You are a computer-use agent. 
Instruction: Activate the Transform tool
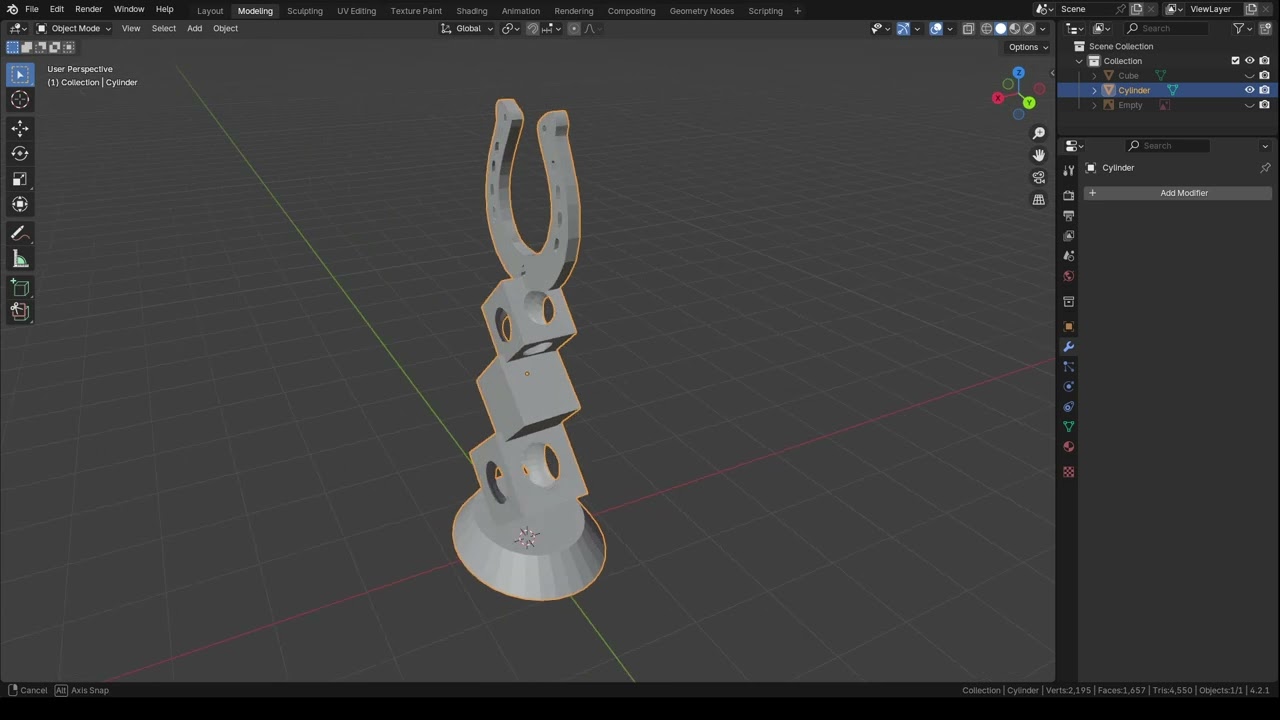[20, 204]
